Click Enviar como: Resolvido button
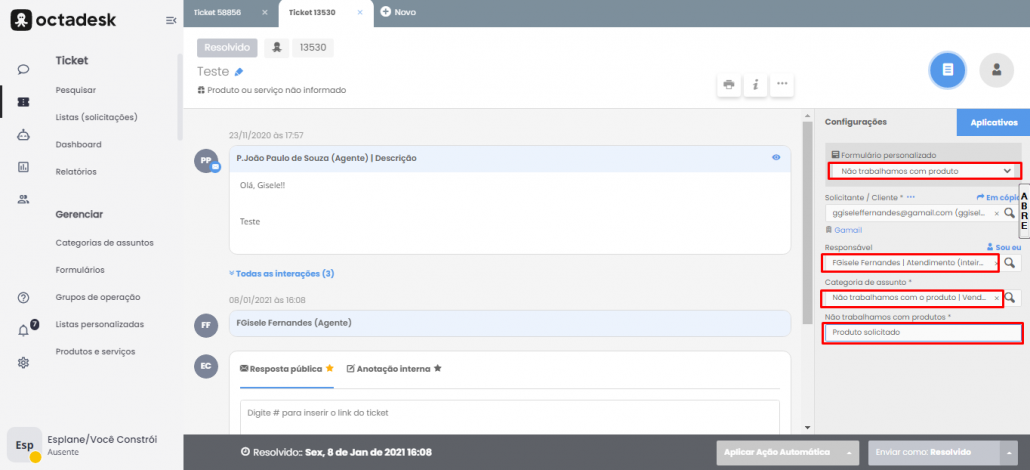 (x=930, y=452)
